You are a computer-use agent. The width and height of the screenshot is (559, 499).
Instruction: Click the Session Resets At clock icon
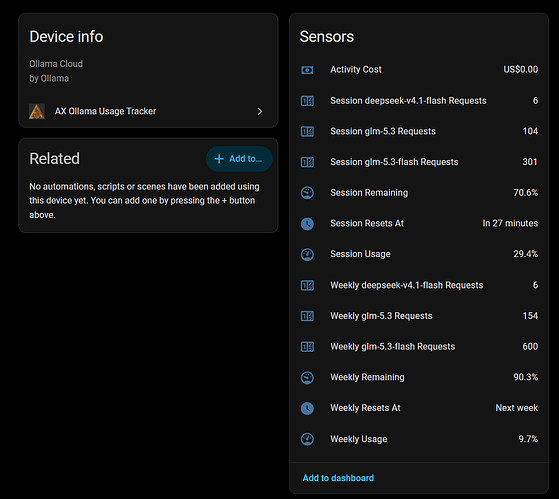click(307, 224)
